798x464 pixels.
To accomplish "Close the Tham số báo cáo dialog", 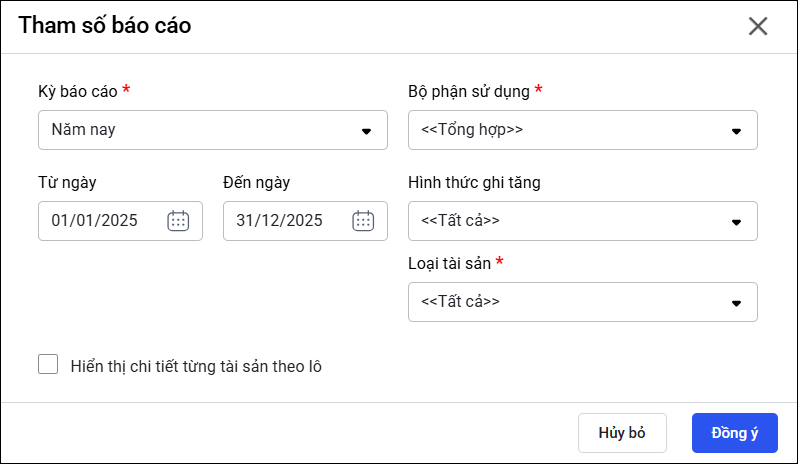I will pyautogui.click(x=758, y=26).
